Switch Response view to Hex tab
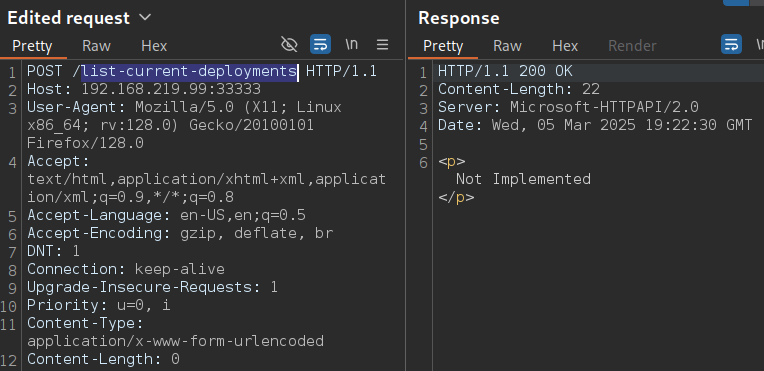This screenshot has width=764, height=371. point(565,46)
